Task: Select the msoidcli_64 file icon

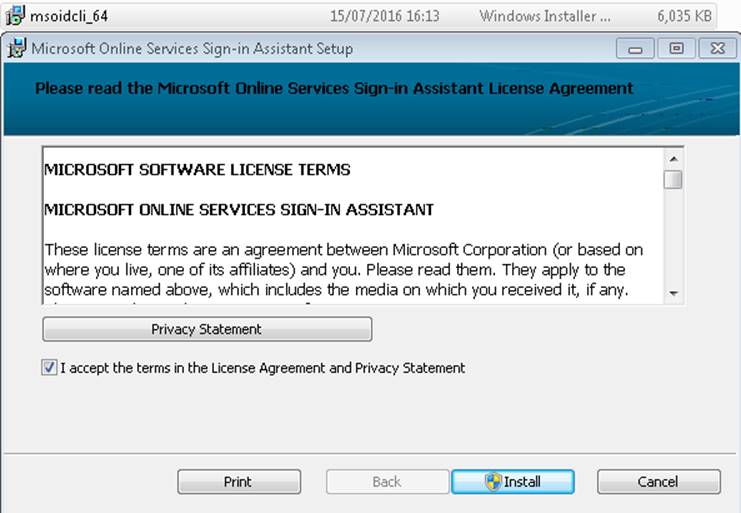Action: tap(15, 16)
